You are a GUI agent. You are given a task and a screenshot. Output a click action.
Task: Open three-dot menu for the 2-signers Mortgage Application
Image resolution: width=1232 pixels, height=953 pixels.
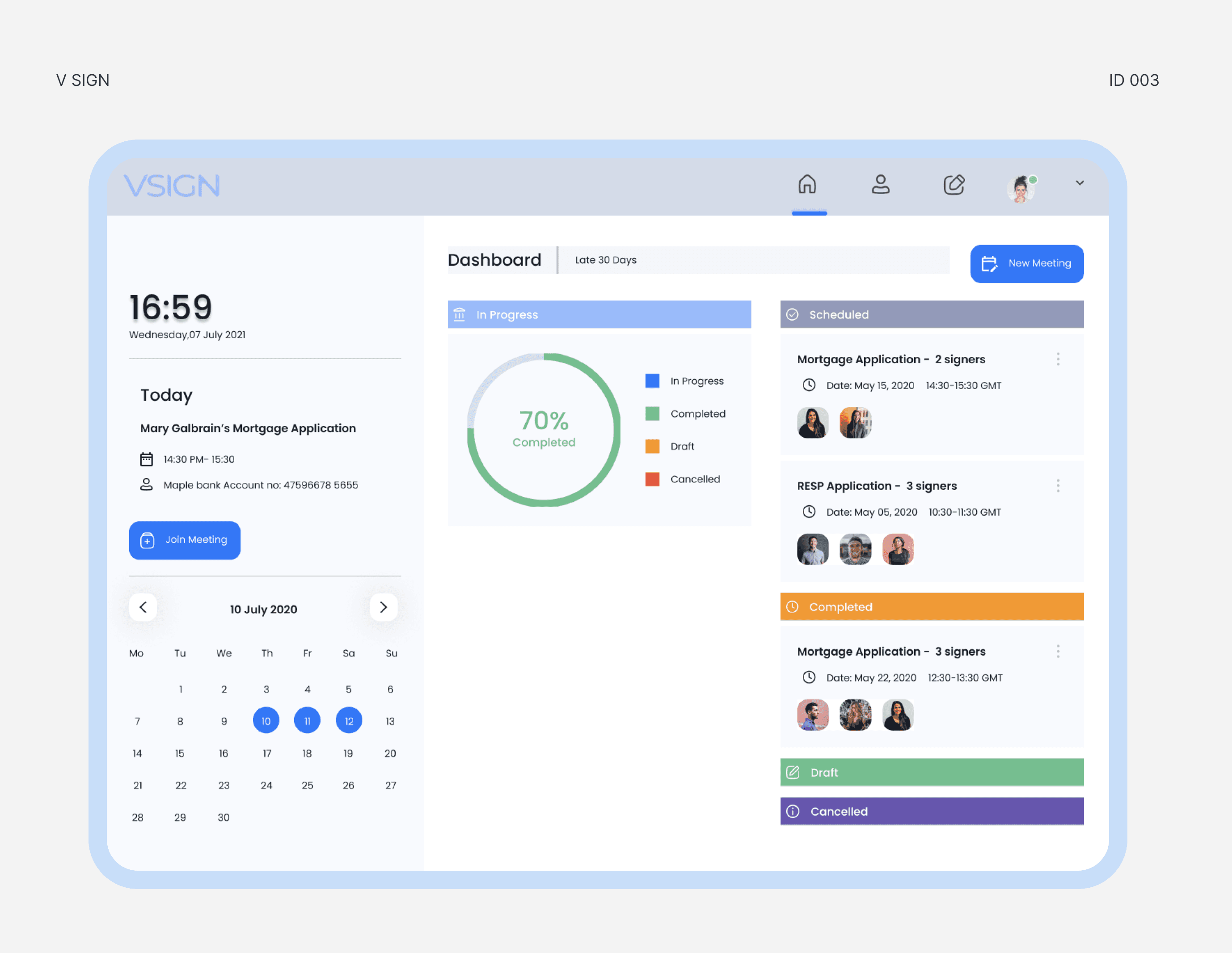[1058, 360]
